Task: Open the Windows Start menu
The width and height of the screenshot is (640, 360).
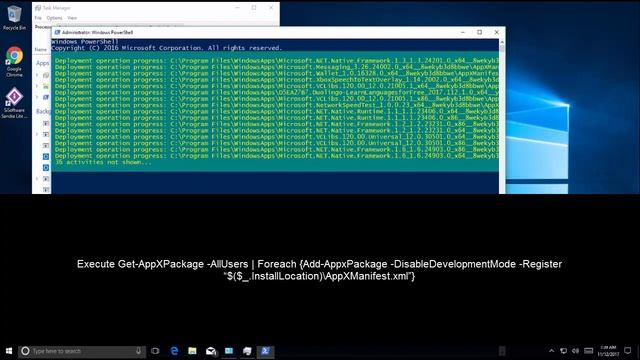Action: 9,351
